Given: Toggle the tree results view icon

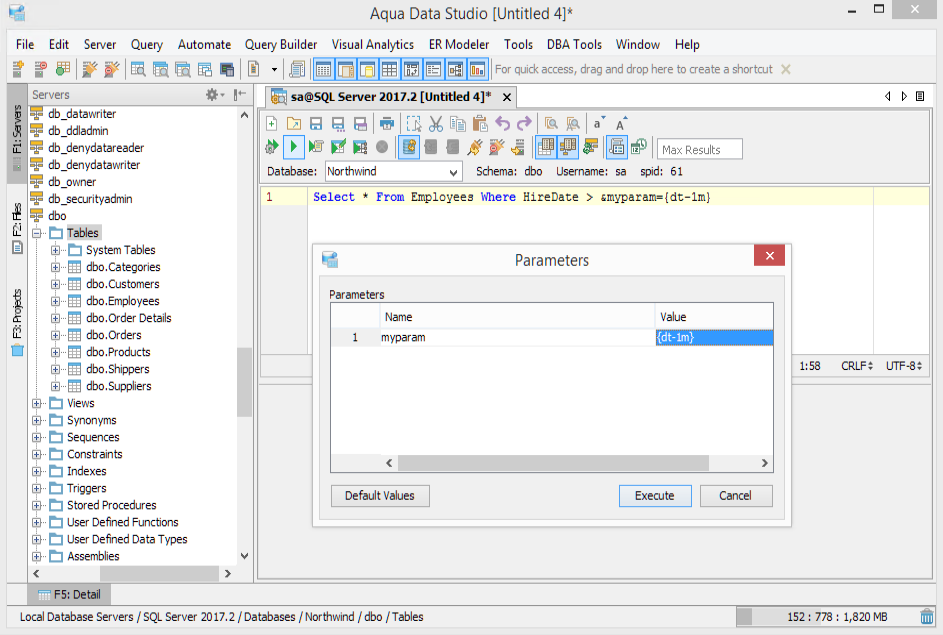Looking at the screenshot, I should pos(568,147).
